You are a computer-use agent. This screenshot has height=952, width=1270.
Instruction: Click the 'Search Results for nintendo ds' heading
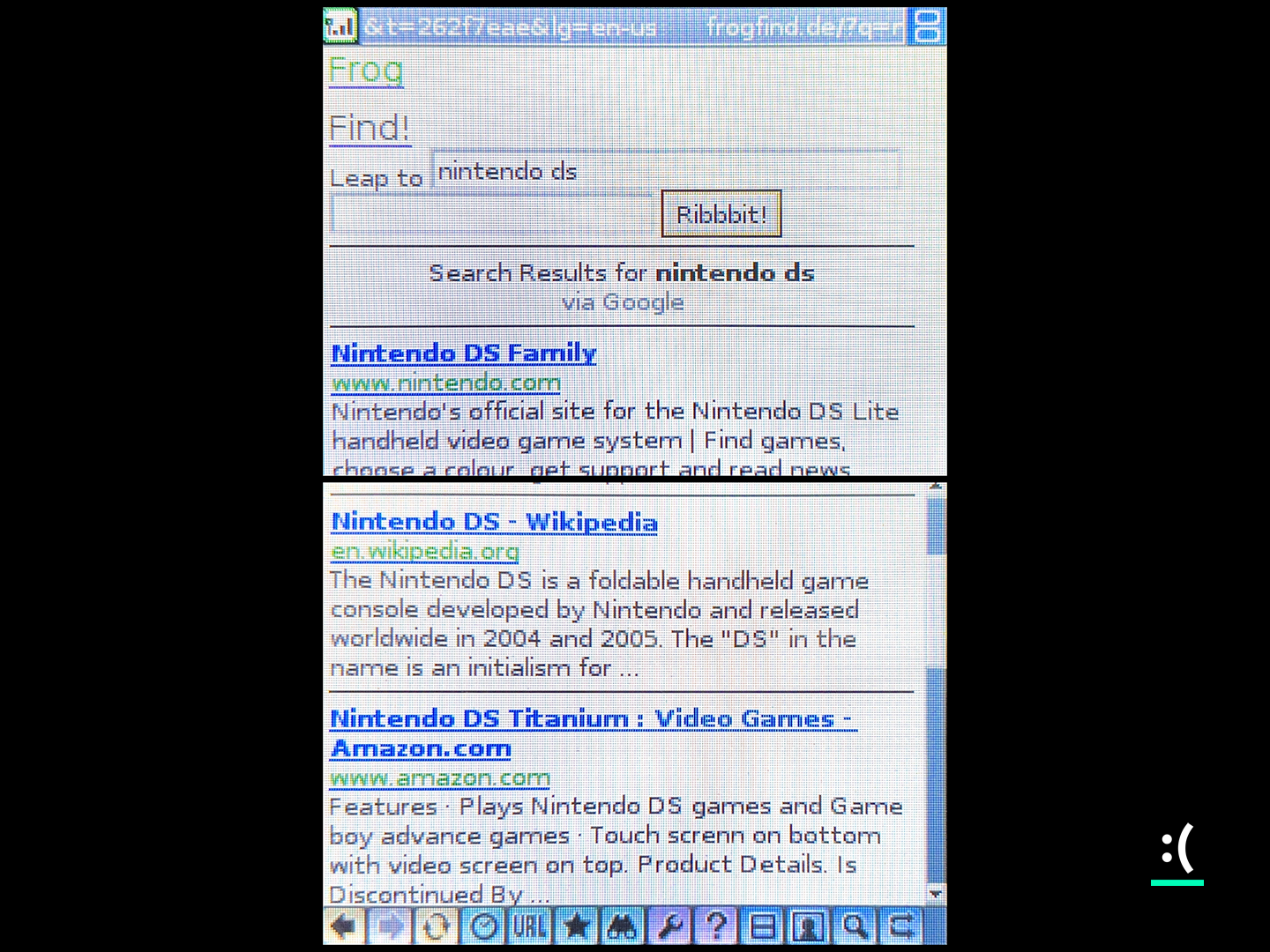click(x=622, y=273)
